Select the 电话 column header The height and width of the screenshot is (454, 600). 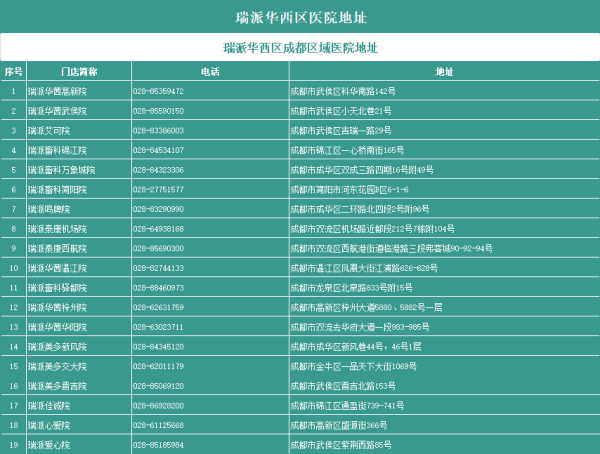210,72
